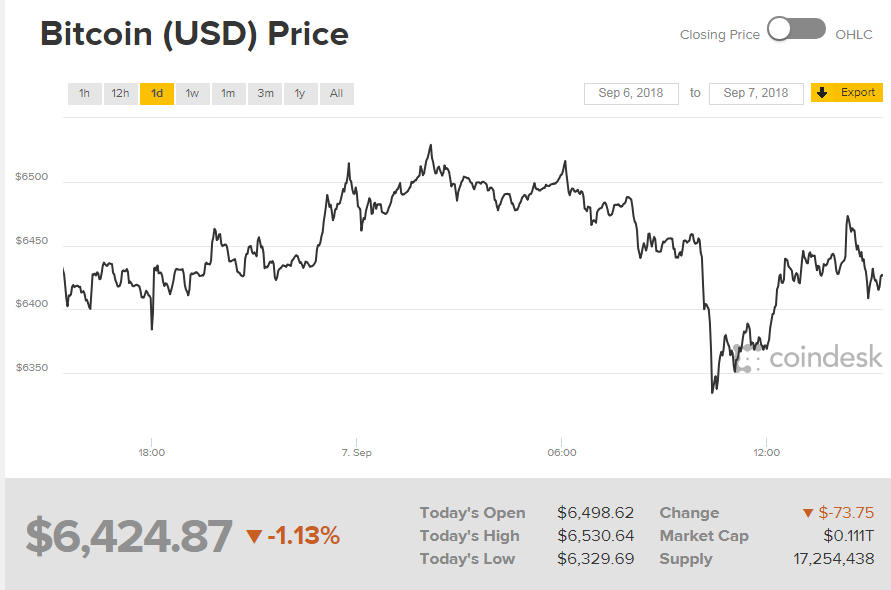Click the OHLC label
The image size is (891, 590).
(854, 35)
